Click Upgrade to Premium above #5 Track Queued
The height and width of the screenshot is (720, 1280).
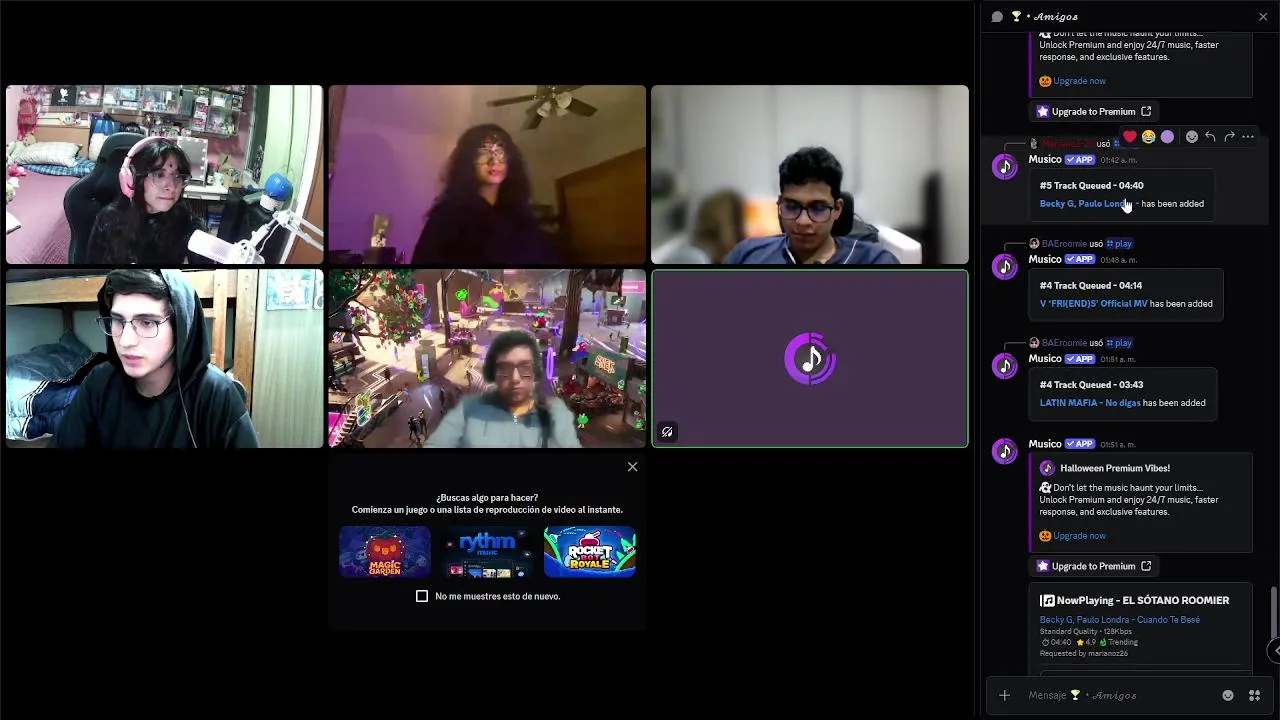[1094, 112]
